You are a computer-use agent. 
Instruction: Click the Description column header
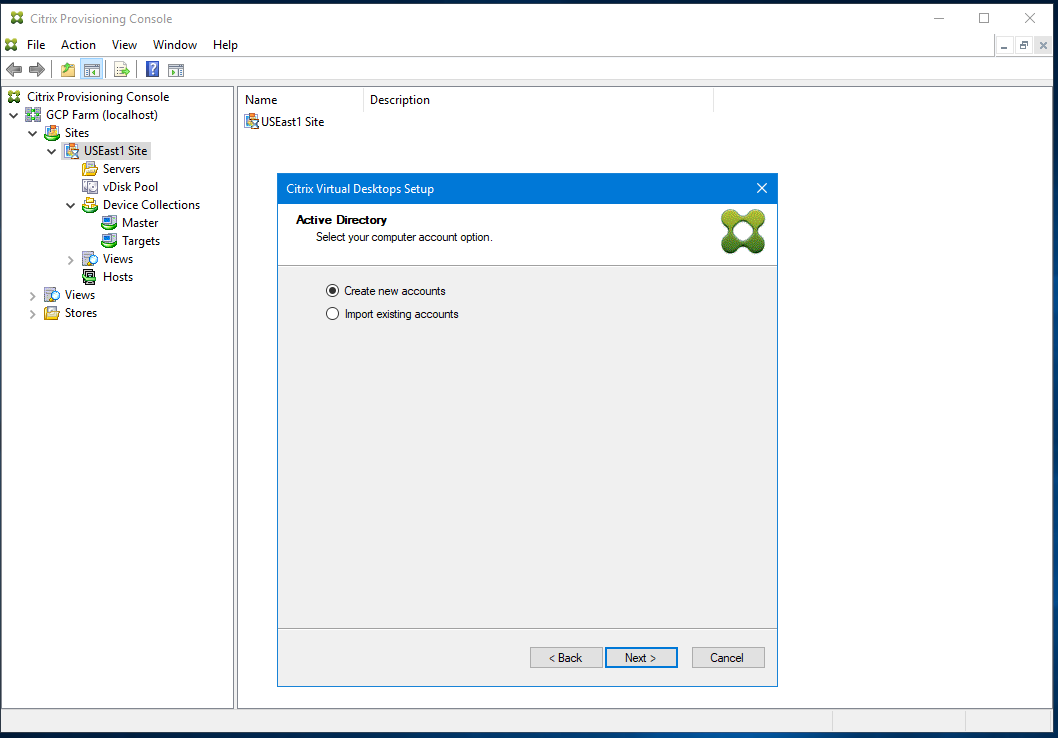pyautogui.click(x=538, y=100)
